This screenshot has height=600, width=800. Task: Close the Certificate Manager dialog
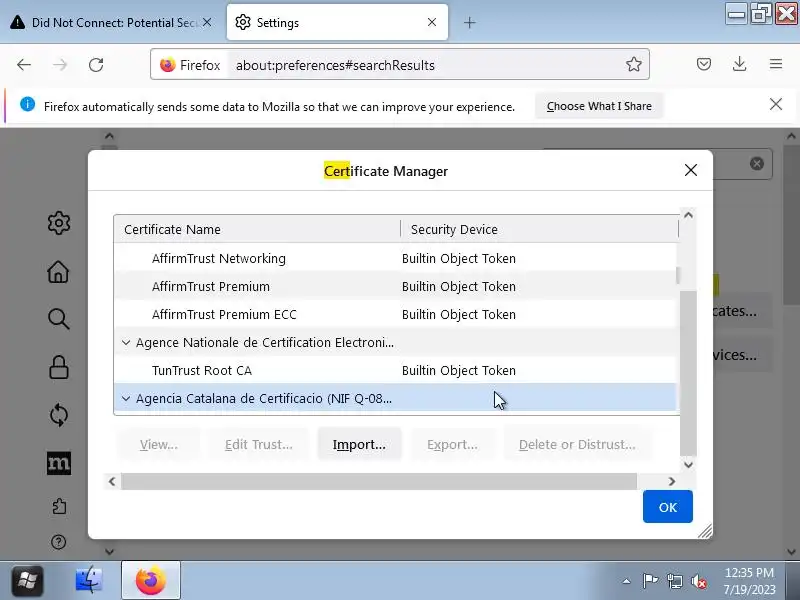pyautogui.click(x=690, y=170)
